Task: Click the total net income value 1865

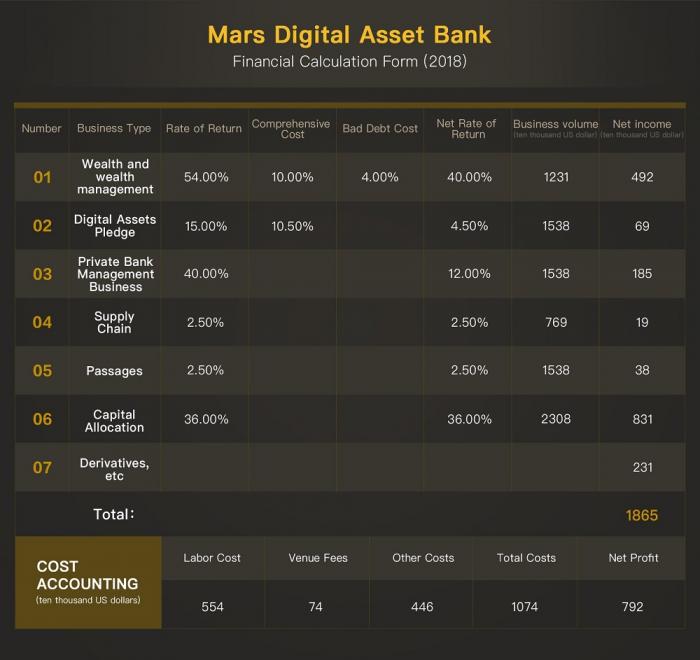Action: coord(642,516)
